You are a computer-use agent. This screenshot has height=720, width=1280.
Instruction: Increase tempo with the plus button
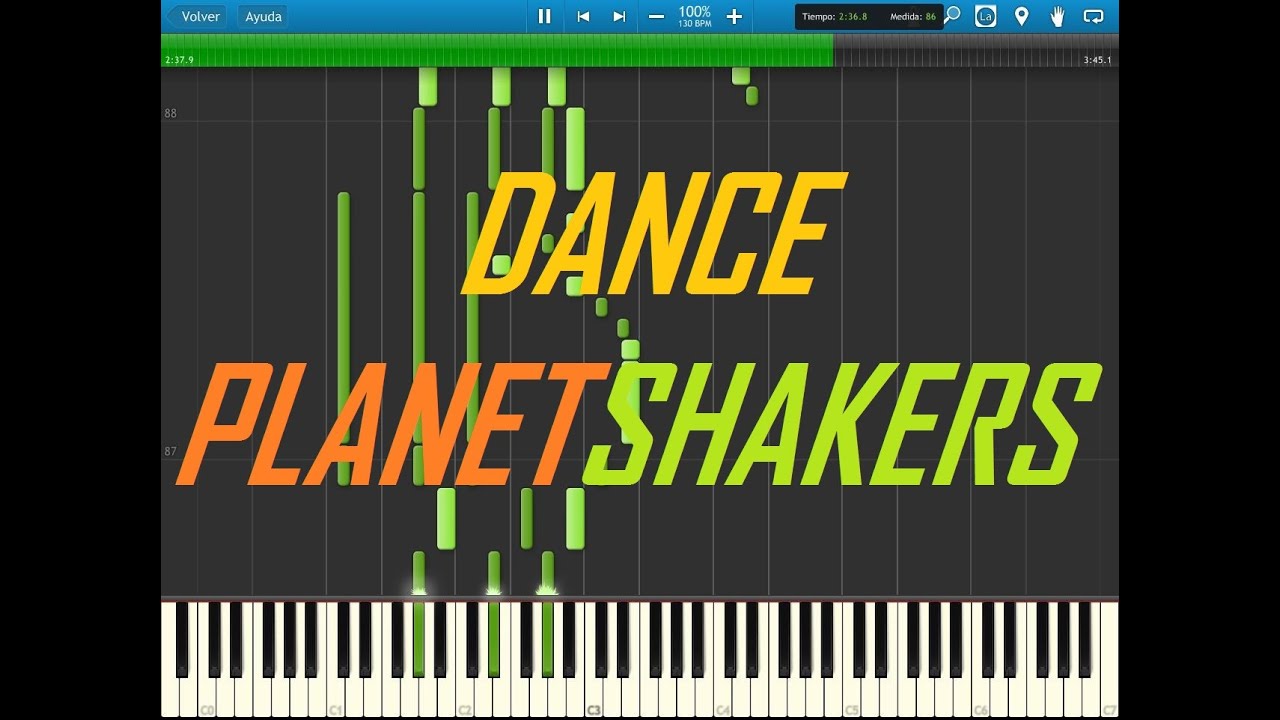tap(734, 16)
